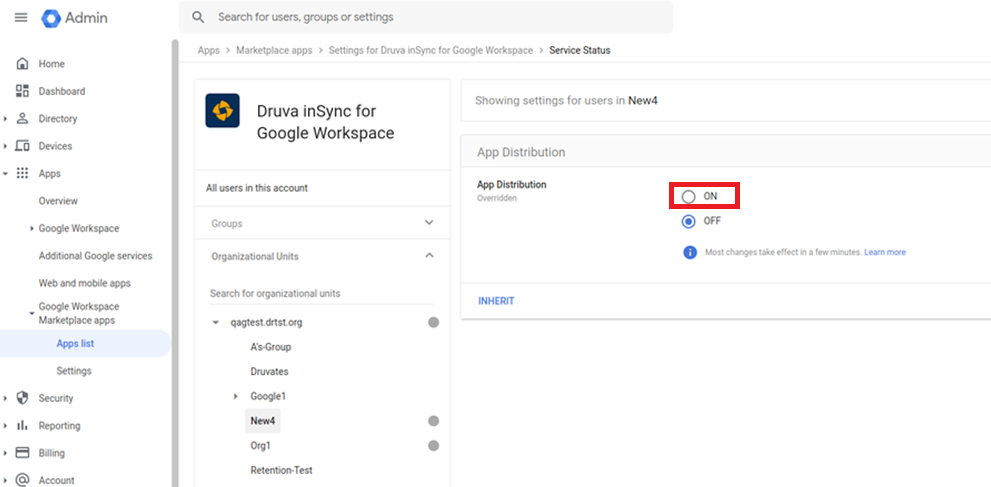
Task: Go to Marketplace apps breadcrumb
Action: coord(274,50)
